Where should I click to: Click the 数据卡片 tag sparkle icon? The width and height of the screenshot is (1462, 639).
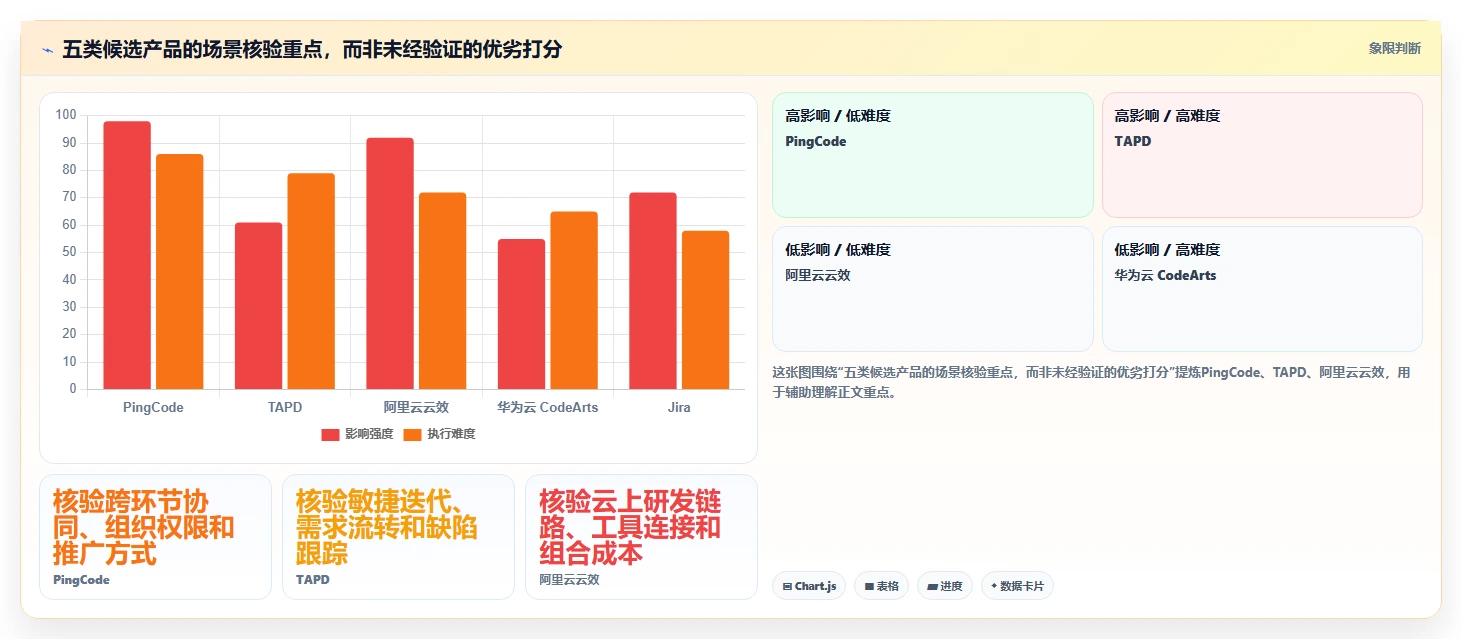(x=993, y=586)
